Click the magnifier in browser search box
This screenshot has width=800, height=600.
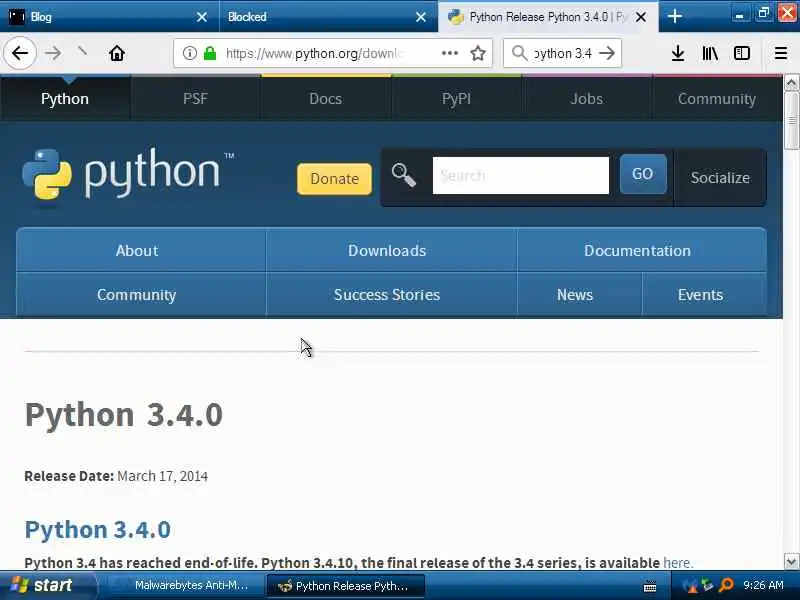(519, 53)
